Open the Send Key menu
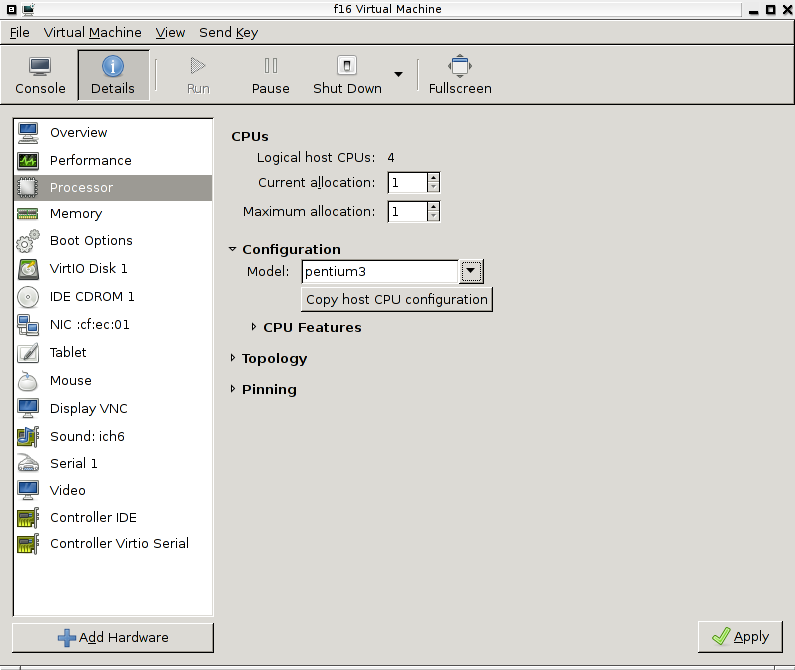Image resolution: width=795 pixels, height=670 pixels. [228, 32]
